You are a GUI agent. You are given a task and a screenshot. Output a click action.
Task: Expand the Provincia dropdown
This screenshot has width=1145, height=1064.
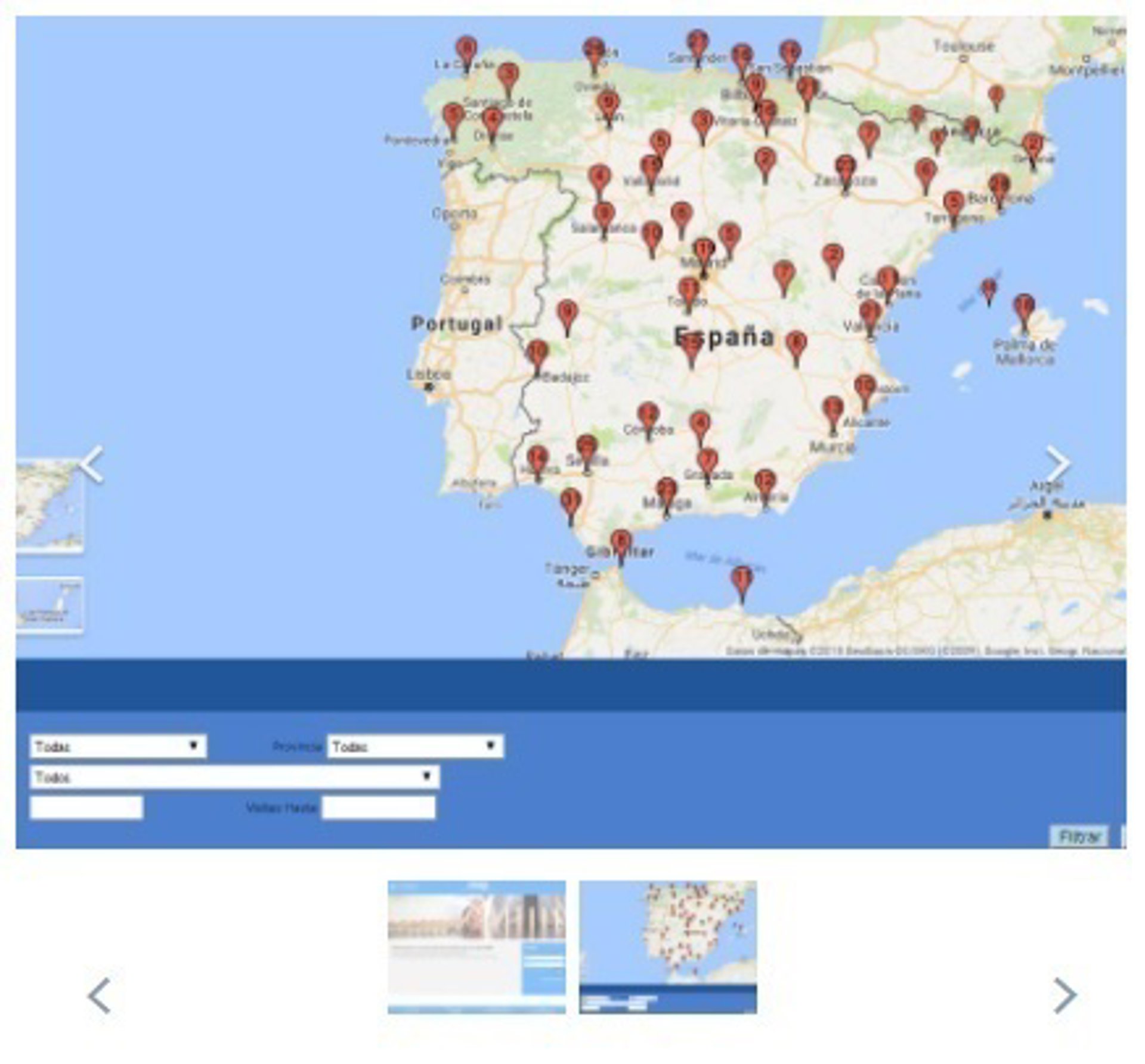(x=415, y=746)
